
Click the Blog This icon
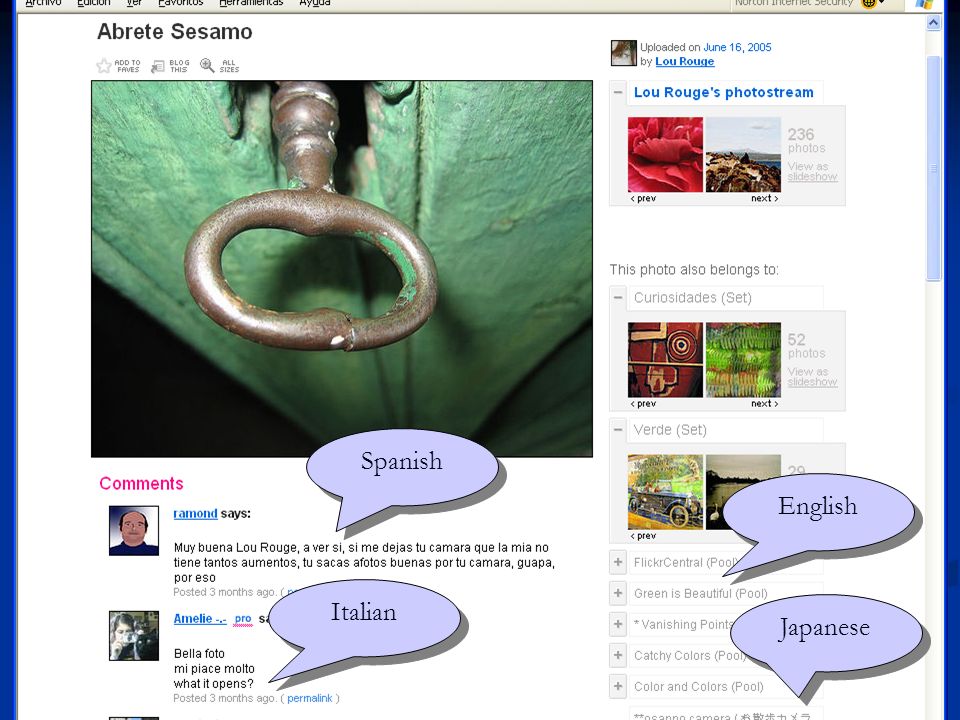point(158,66)
